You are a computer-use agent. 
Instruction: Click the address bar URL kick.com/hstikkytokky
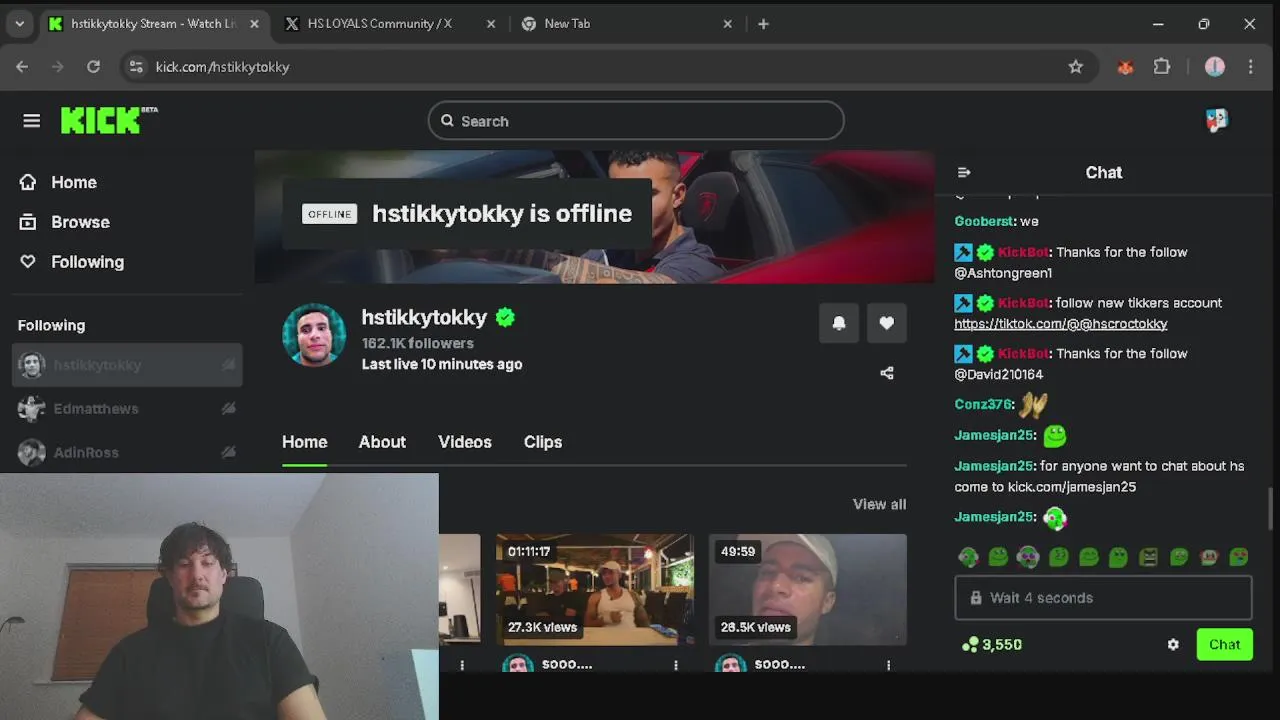tap(222, 67)
